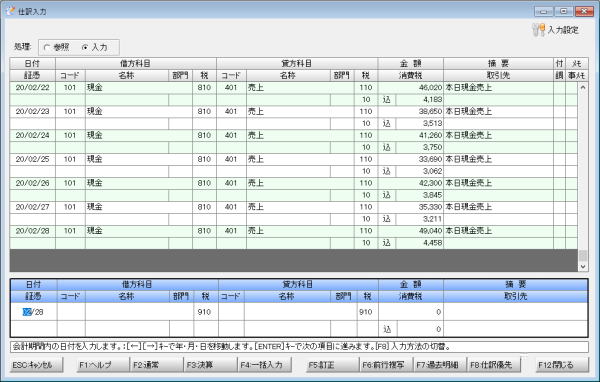Click the 摘要 field in entry row
600x382 pixels.
tap(515, 312)
